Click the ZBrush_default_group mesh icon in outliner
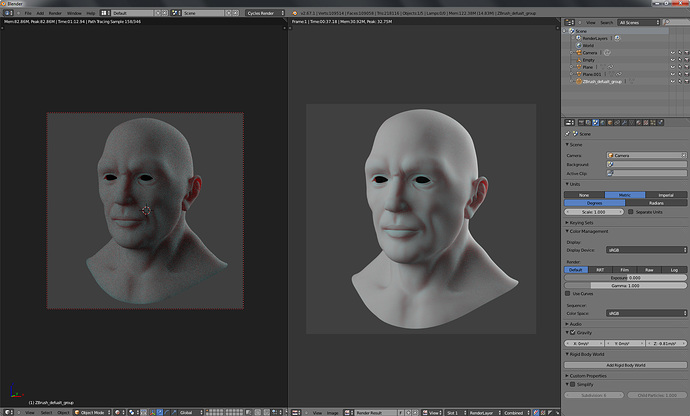This screenshot has width=690, height=416. click(579, 81)
